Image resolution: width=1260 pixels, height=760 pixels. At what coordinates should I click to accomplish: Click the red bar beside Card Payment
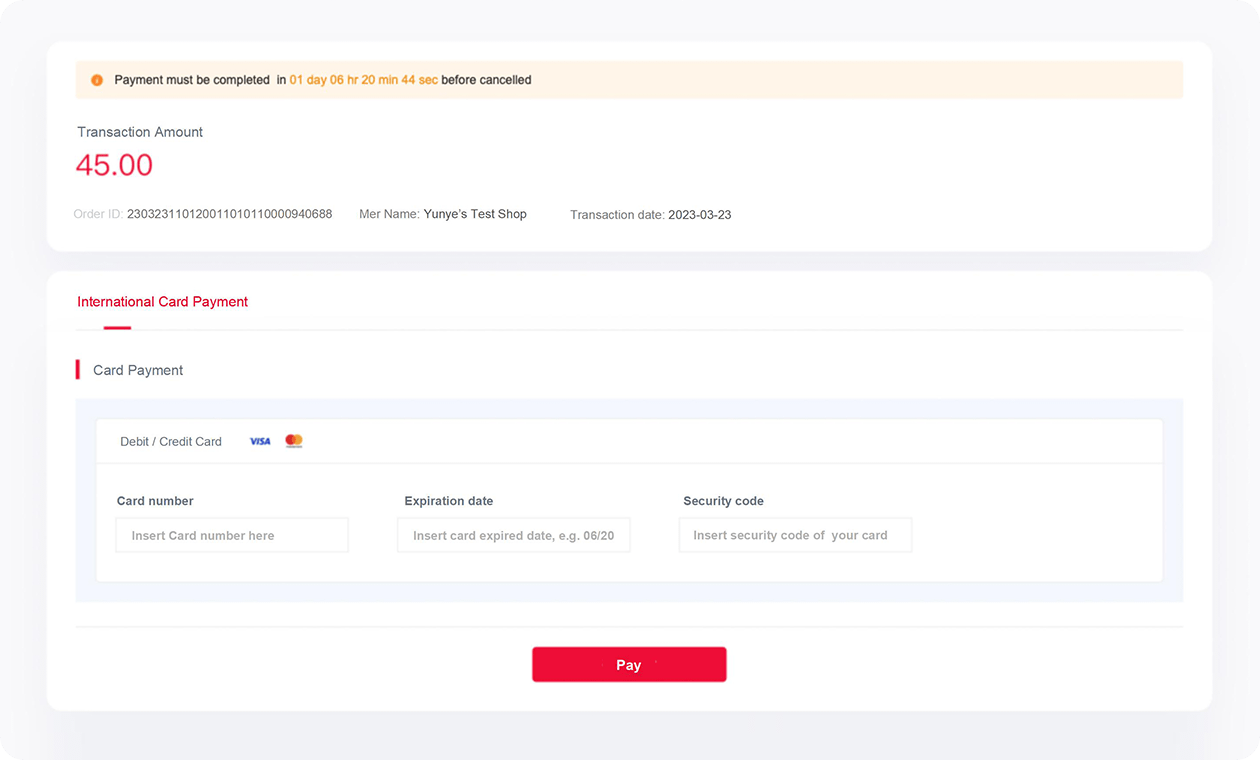click(78, 370)
